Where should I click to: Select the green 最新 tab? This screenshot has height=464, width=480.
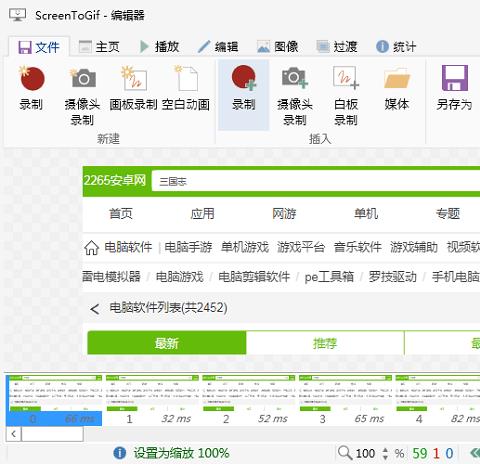click(167, 343)
